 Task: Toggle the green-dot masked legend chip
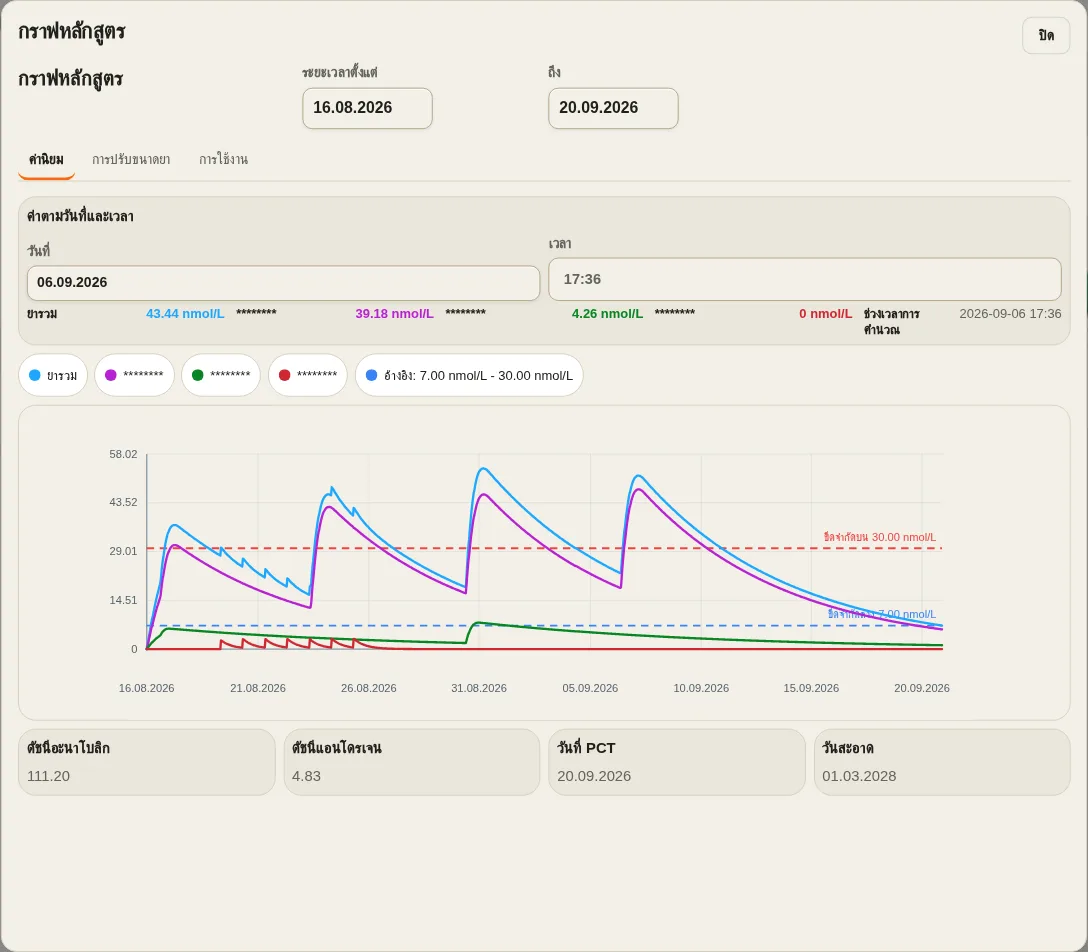[x=221, y=375]
